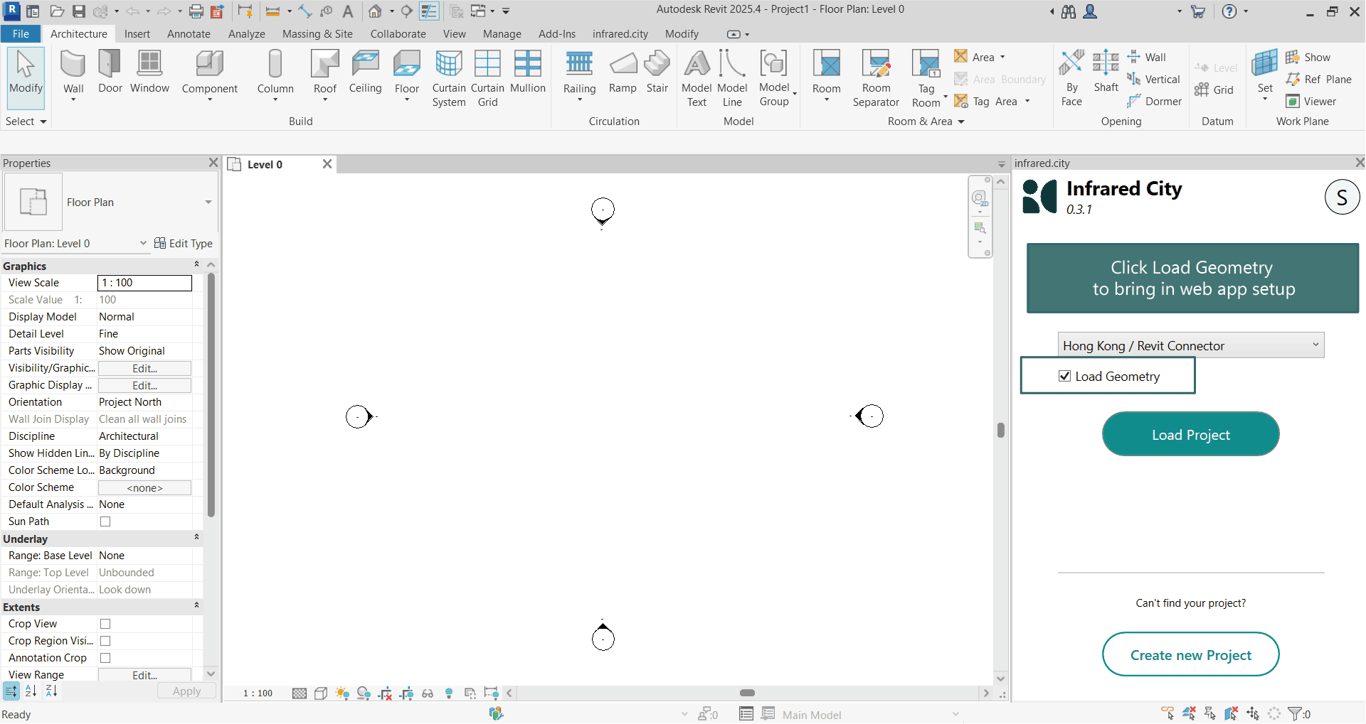Image resolution: width=1366 pixels, height=724 pixels.
Task: Select the Ref Plane tool
Action: pos(1318,79)
